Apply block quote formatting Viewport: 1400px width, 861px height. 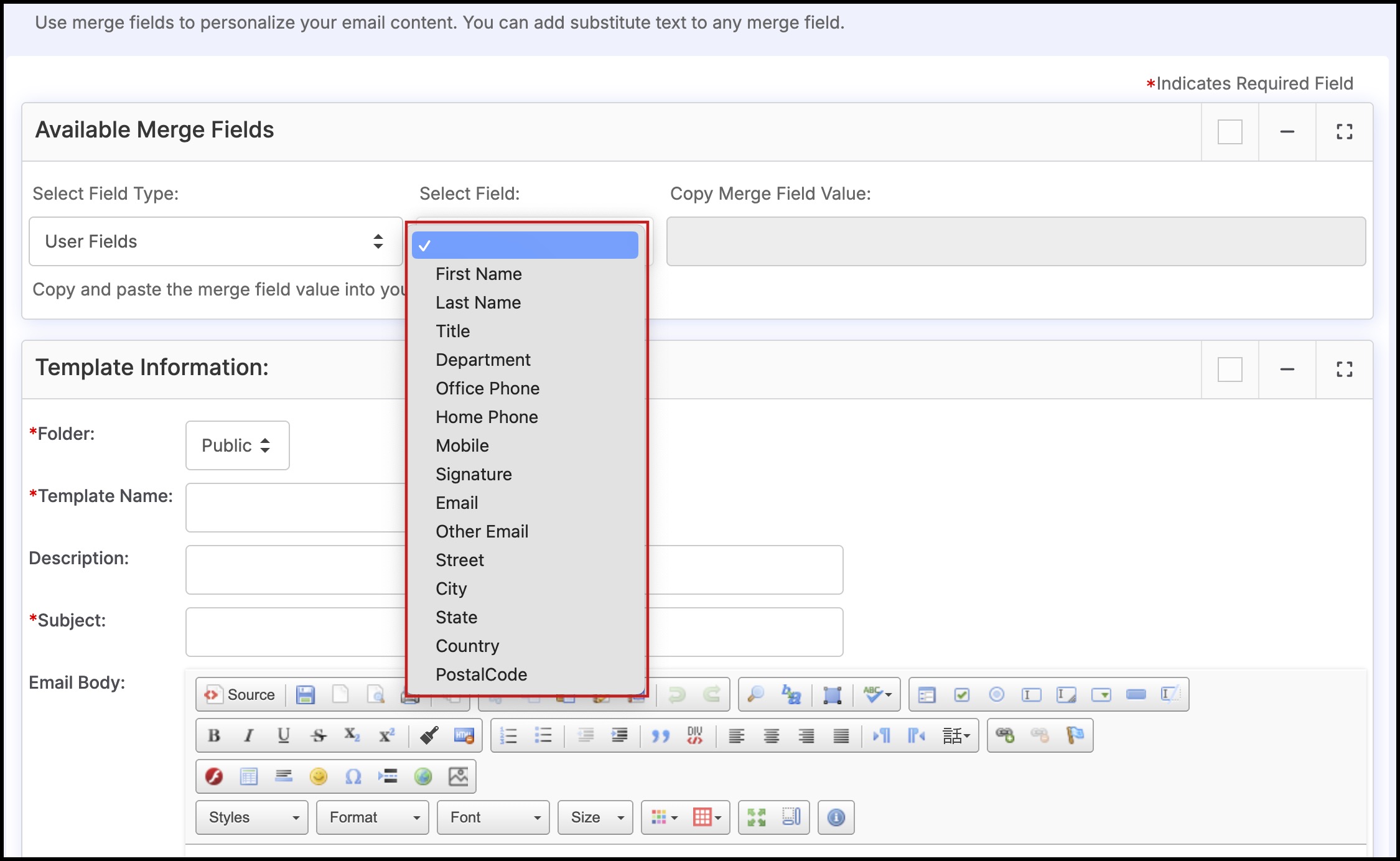click(660, 735)
